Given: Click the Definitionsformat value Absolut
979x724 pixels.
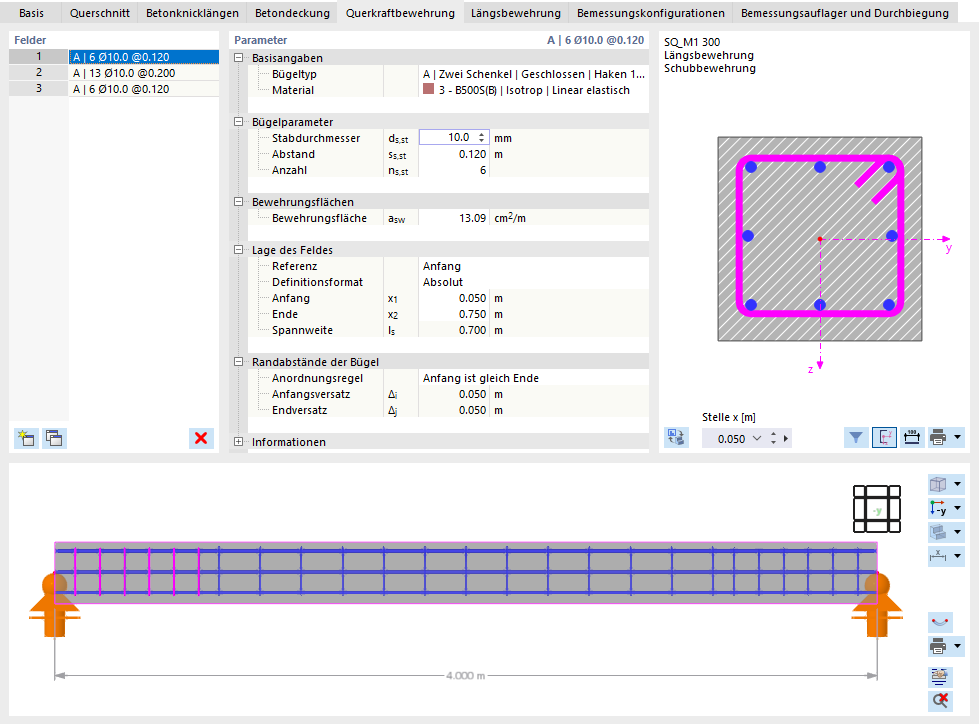Looking at the screenshot, I should tap(534, 282).
